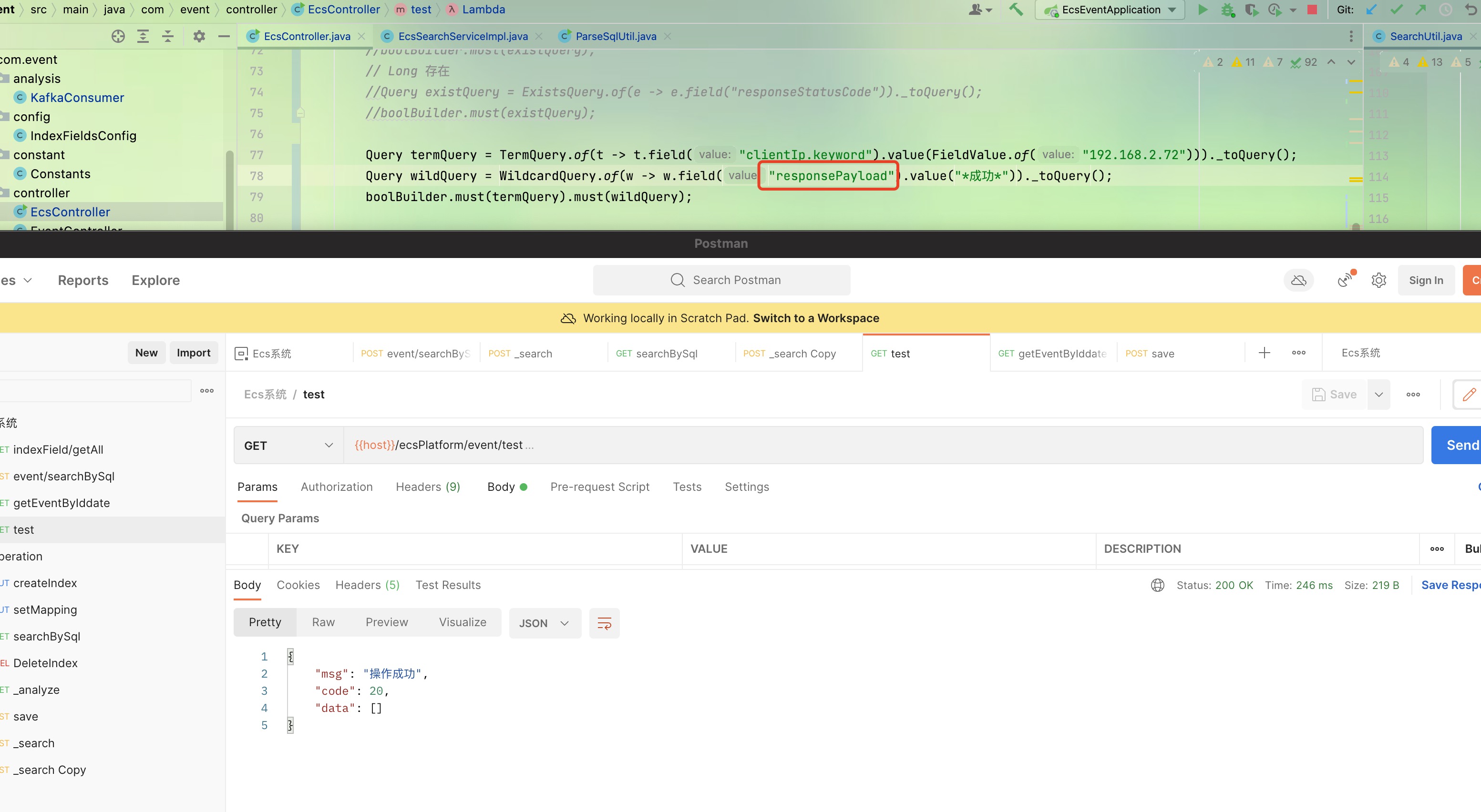The image size is (1481, 812).
Task: Open JSON response format dropdown
Action: pyautogui.click(x=545, y=623)
